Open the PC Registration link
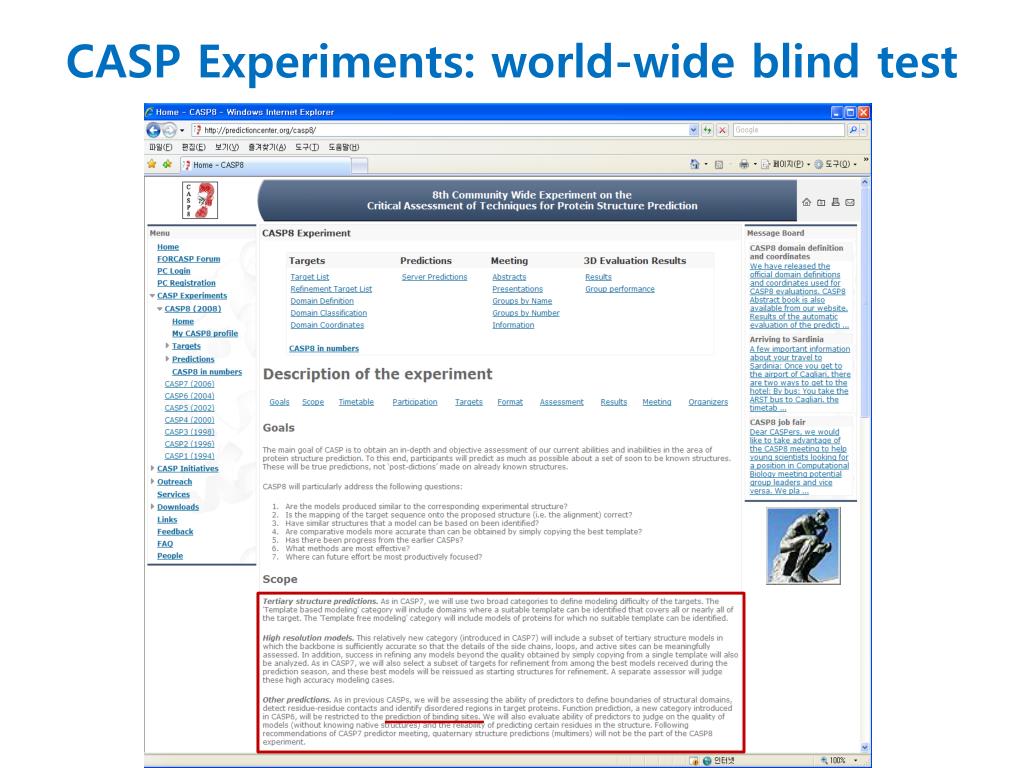This screenshot has height=768, width=1024. (x=186, y=283)
